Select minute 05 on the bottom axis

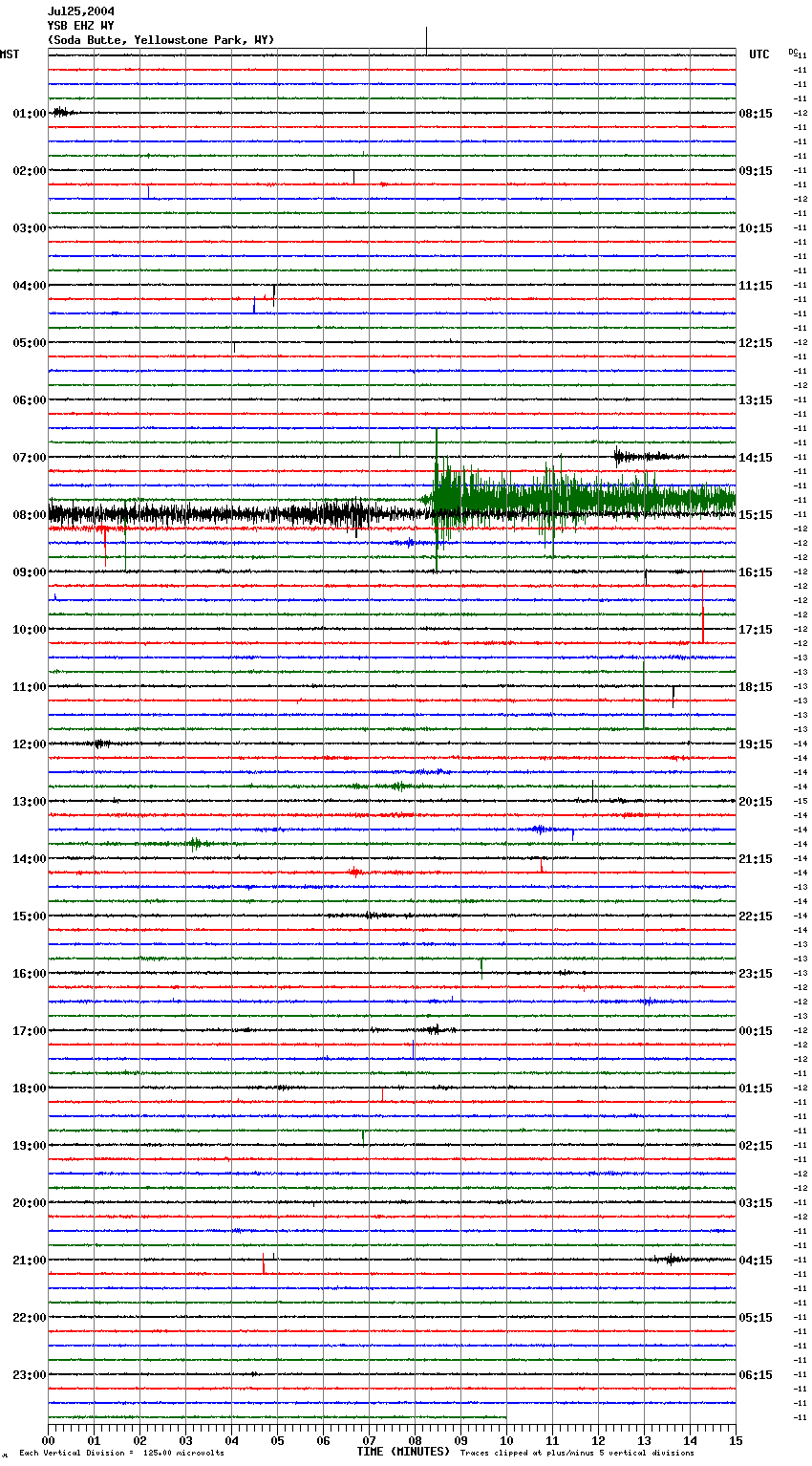coord(277,1440)
